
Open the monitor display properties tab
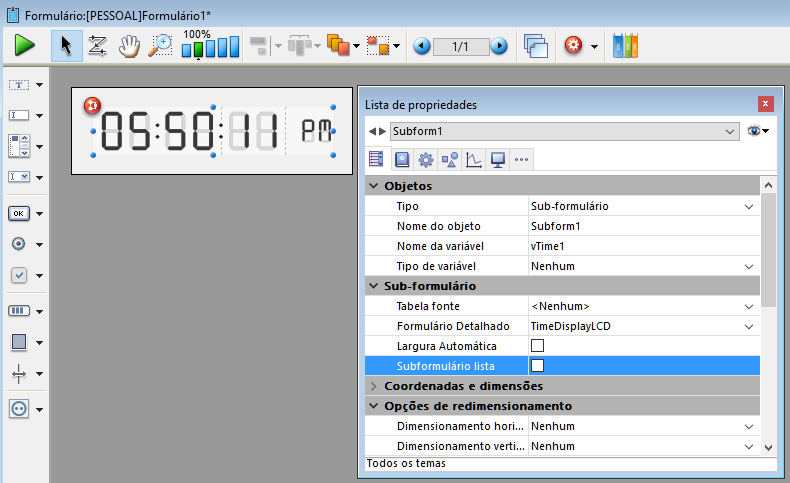tap(497, 159)
